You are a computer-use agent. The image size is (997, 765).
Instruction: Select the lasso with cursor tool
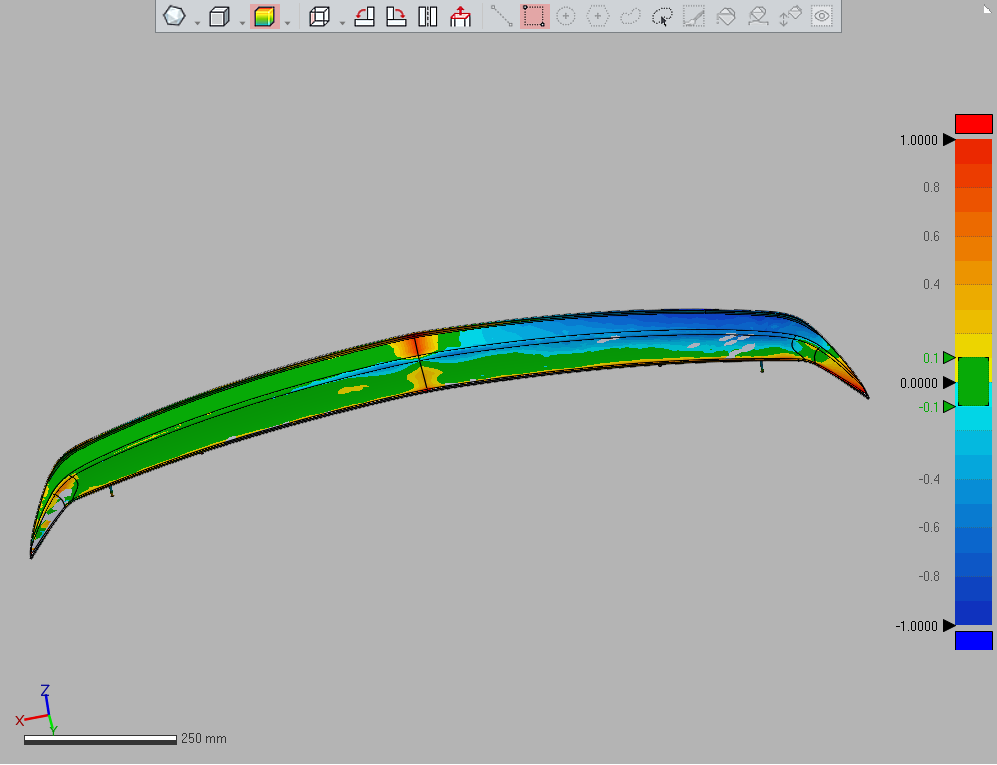[662, 16]
